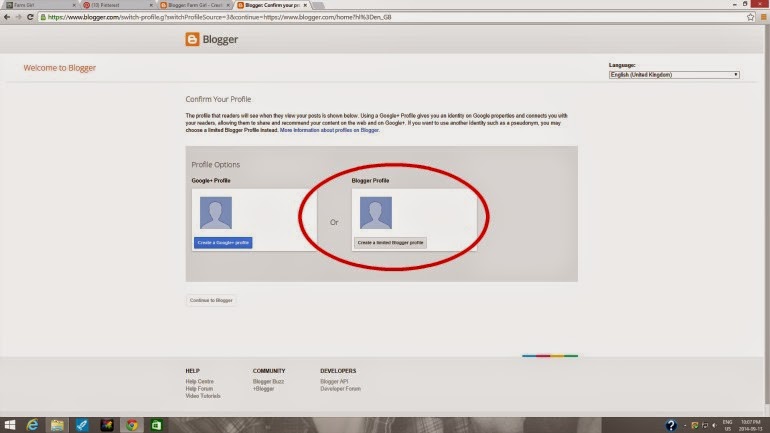Select the Blogger: Confirm your profile tab
770x433 pixels.
(272, 5)
